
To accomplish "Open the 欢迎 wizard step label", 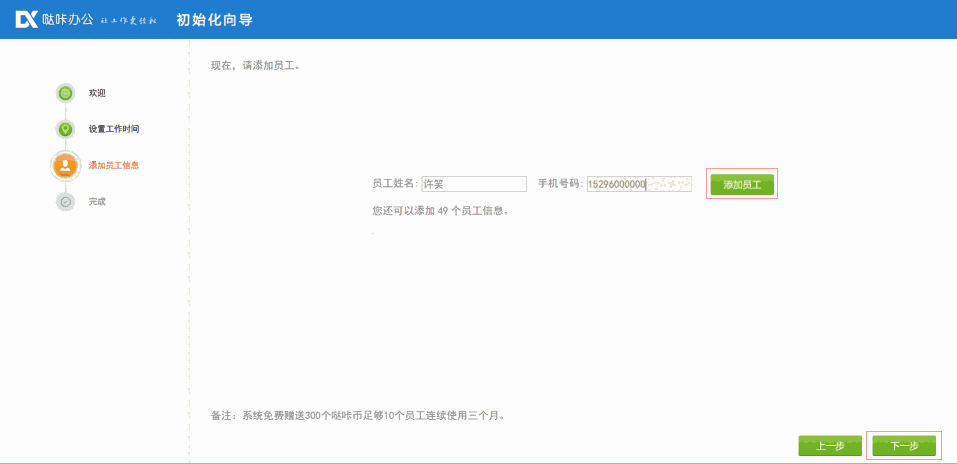I will click(x=97, y=93).
